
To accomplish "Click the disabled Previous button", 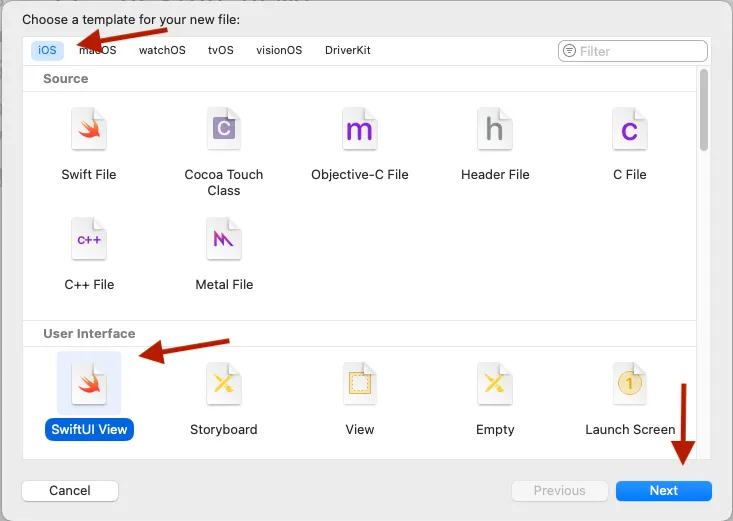I will 560,491.
